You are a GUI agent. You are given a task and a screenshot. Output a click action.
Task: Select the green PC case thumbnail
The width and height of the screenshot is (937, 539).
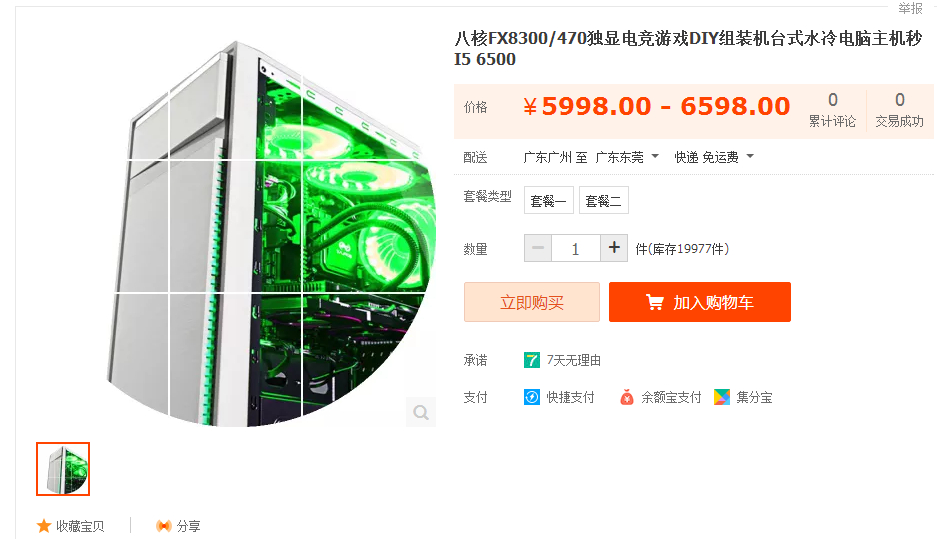[63, 469]
